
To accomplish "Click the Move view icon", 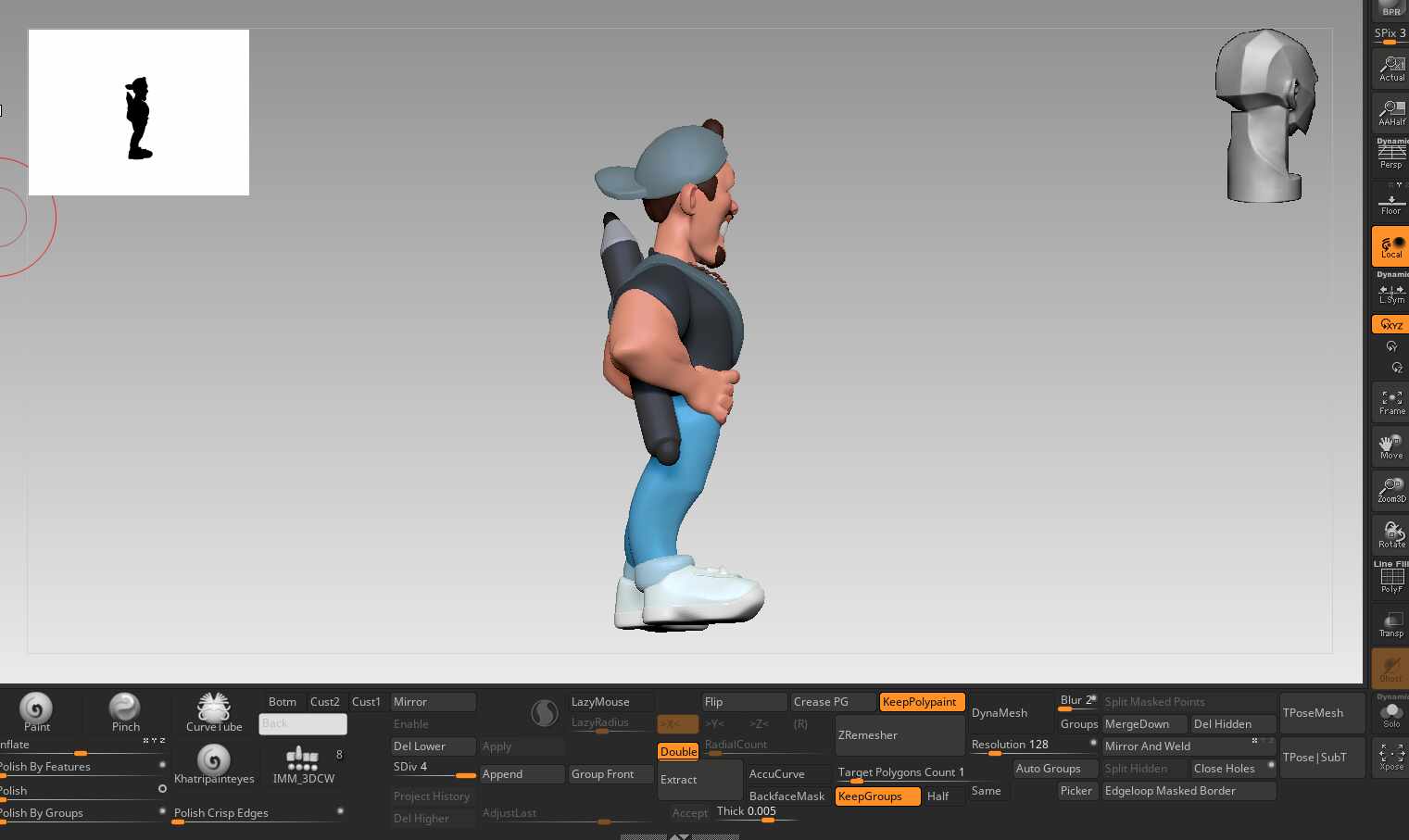I will [x=1390, y=446].
